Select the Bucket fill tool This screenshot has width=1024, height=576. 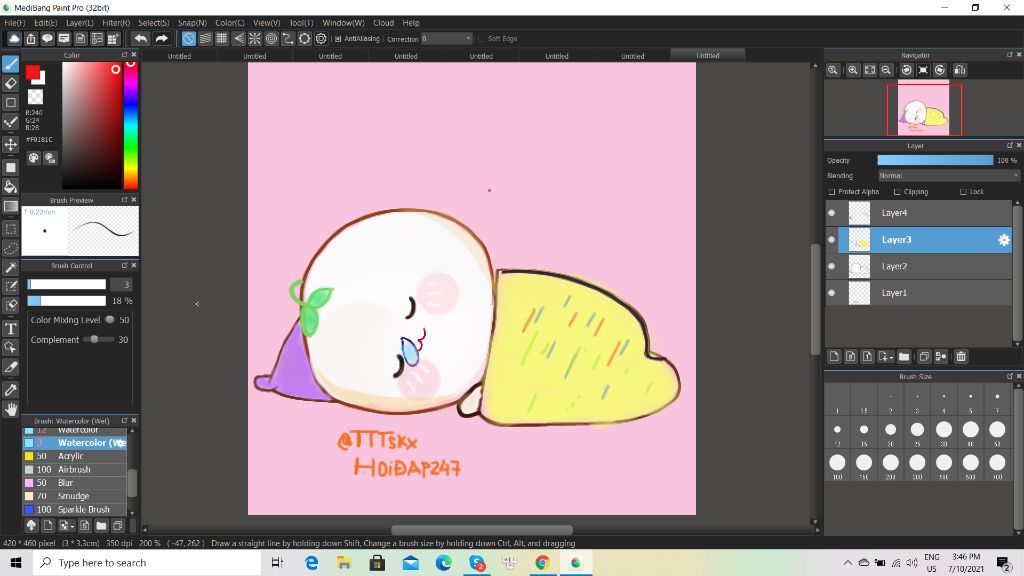point(10,187)
